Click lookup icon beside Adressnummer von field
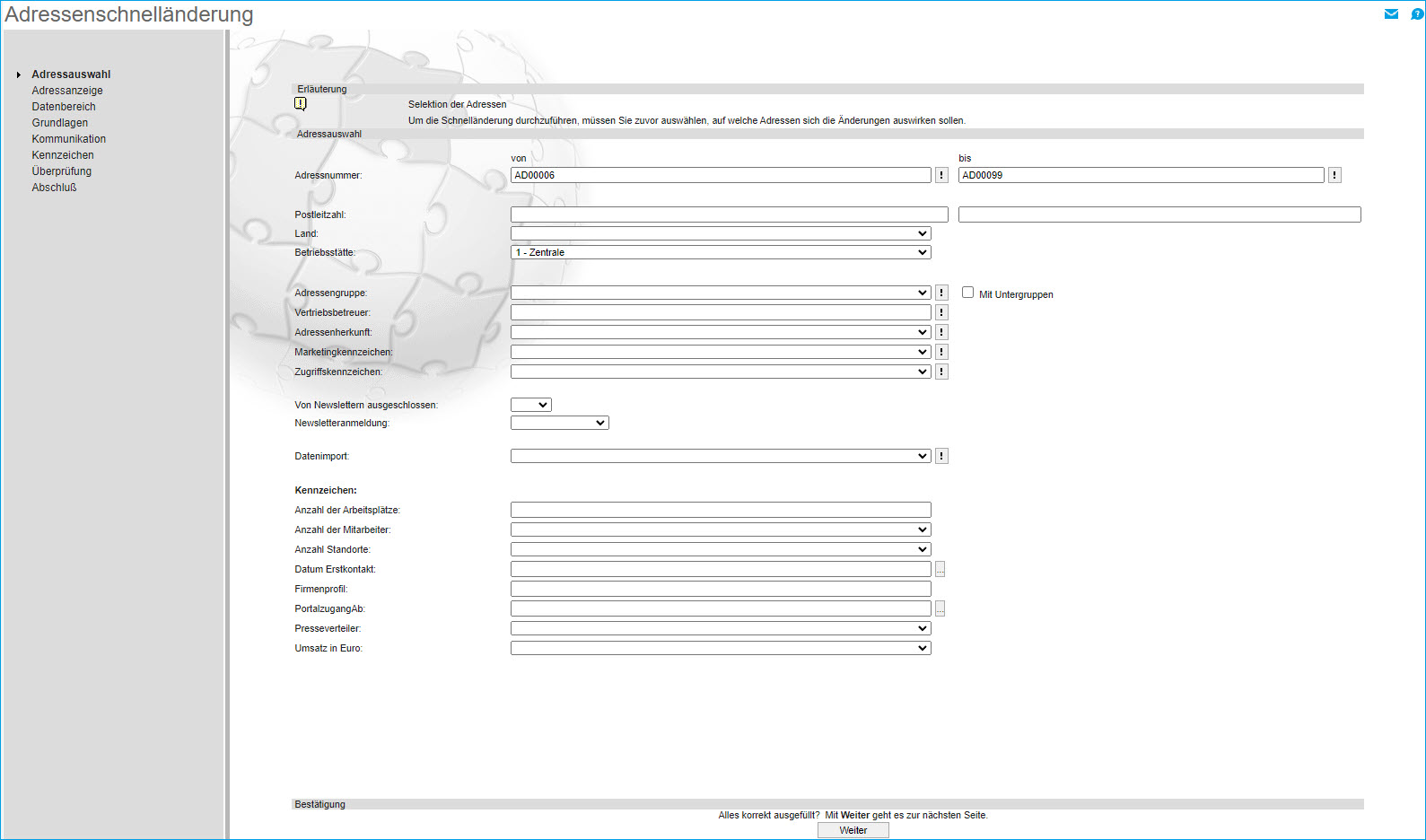Screen dimensions: 1426x840 point(941,175)
